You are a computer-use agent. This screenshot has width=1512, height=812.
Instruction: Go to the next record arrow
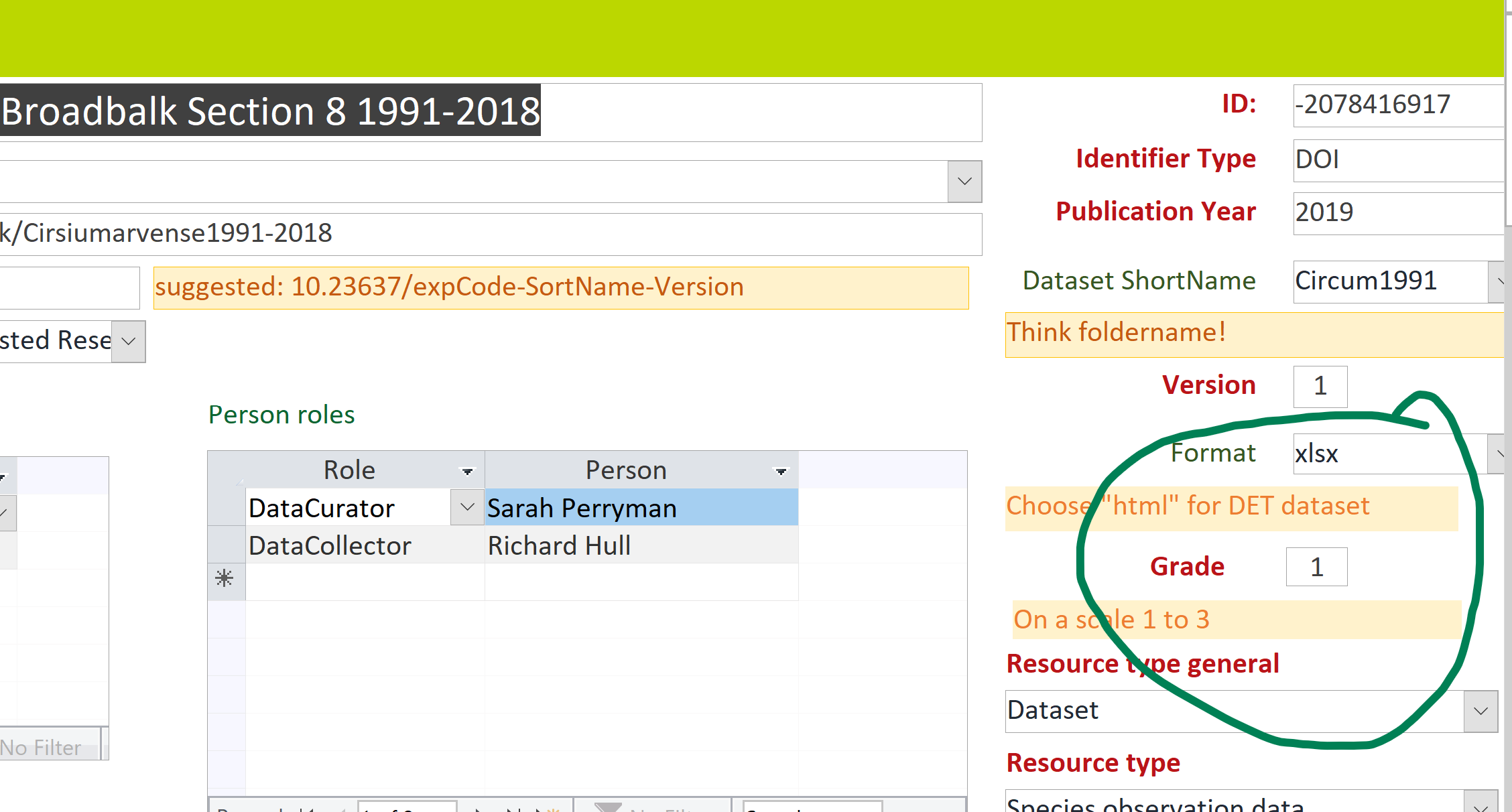(477, 808)
